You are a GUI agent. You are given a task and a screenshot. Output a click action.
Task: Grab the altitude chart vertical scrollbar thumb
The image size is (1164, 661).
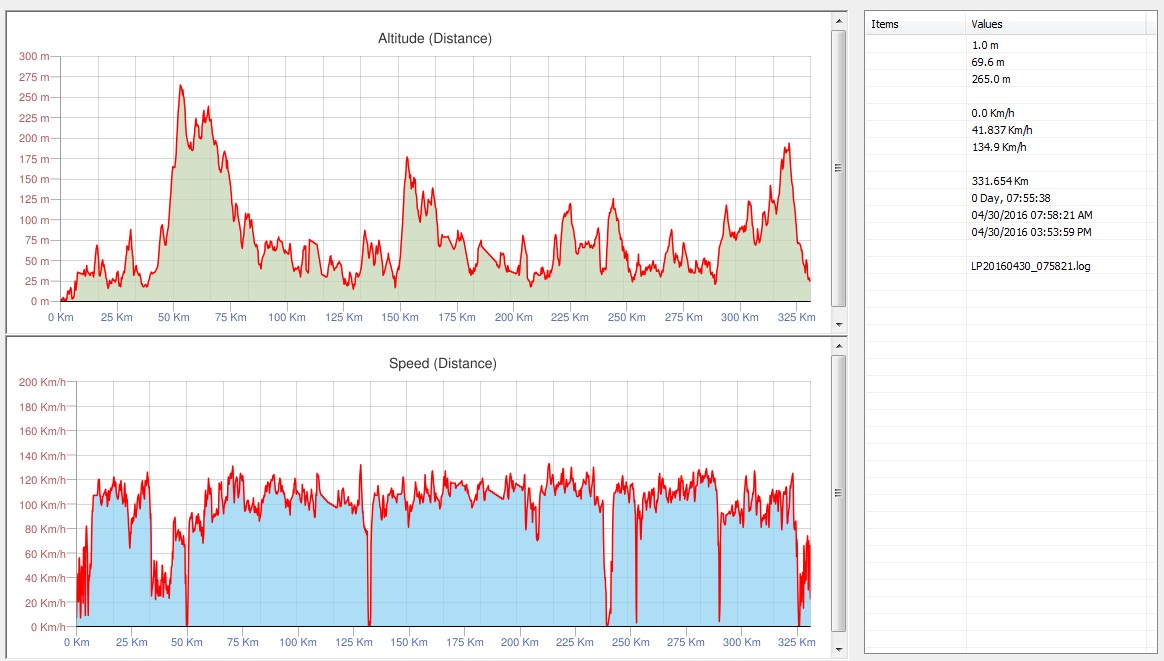pyautogui.click(x=839, y=168)
